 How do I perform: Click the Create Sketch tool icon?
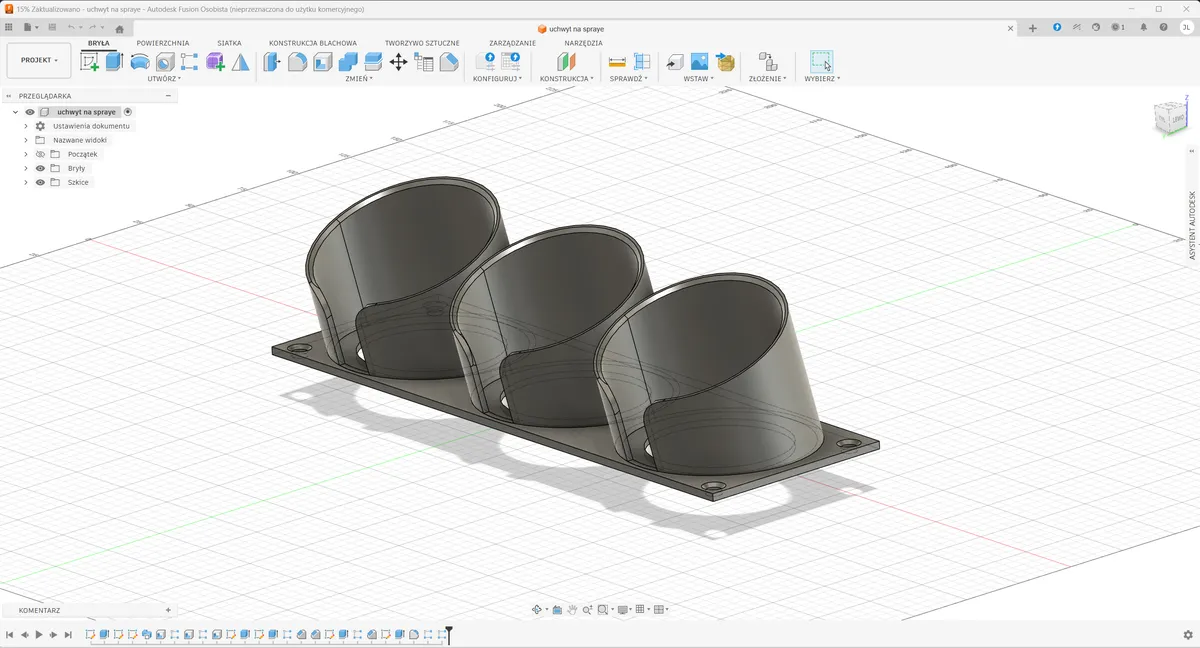coord(90,62)
